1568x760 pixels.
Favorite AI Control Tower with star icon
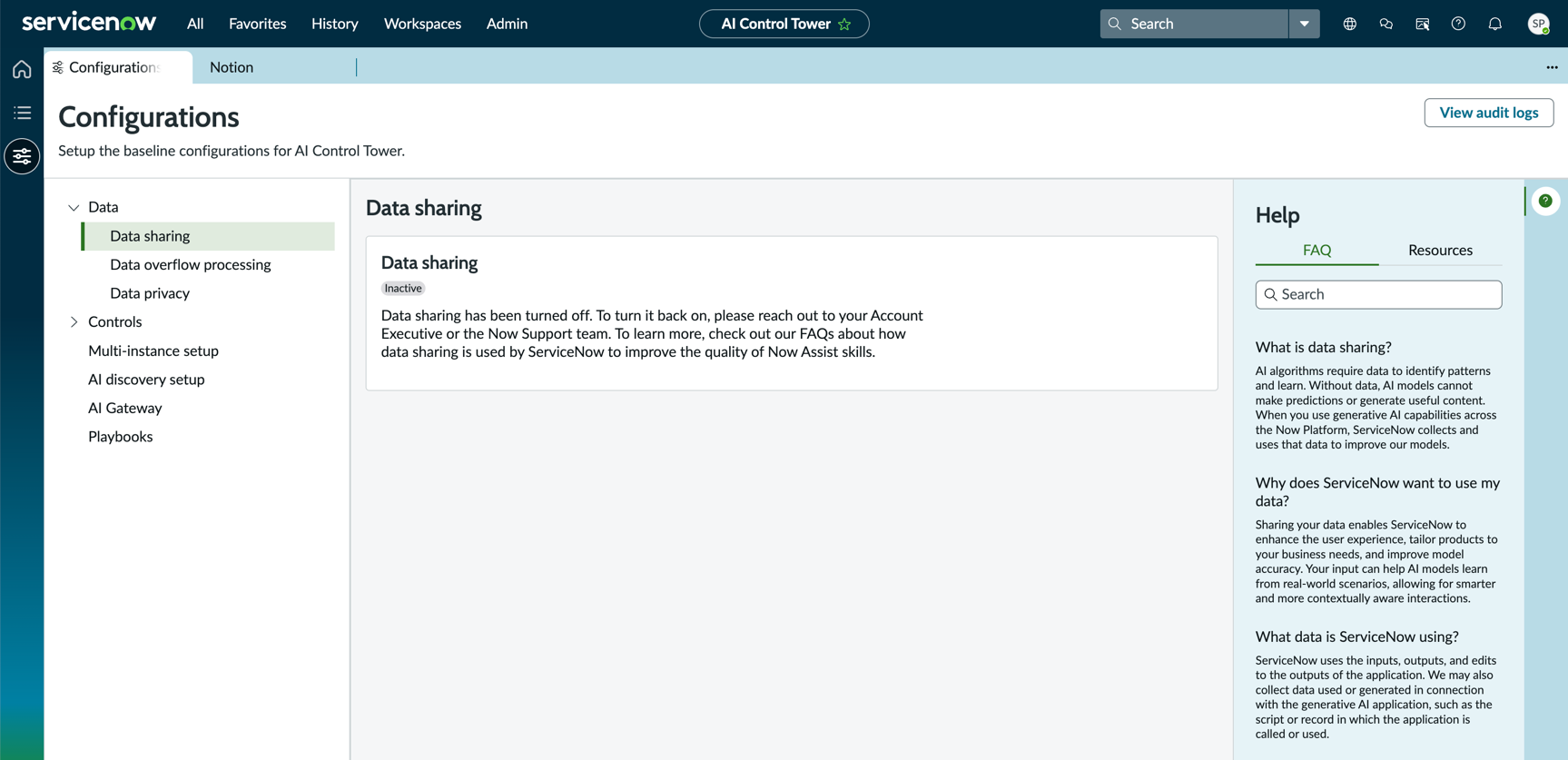pos(845,25)
